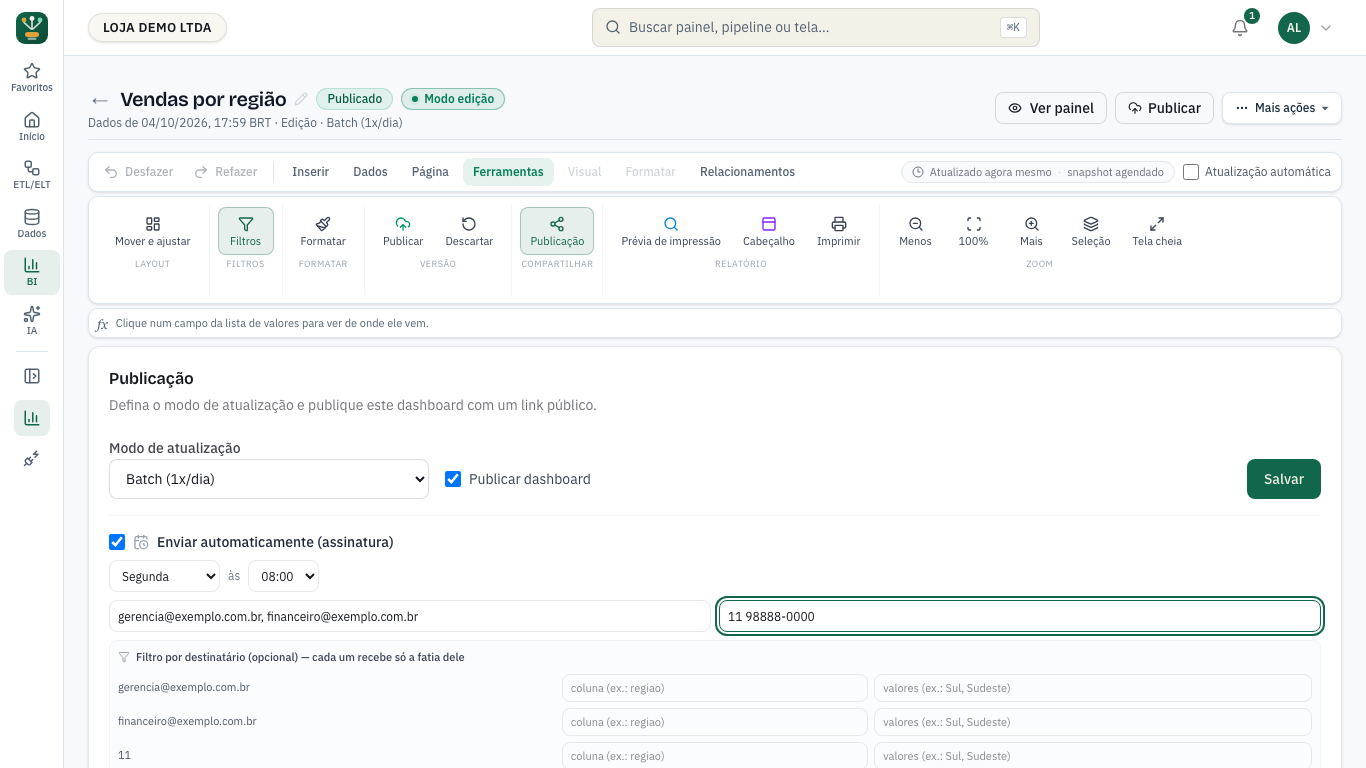Click the Ver painel button
Viewport: 1366px width, 768px height.
(x=1051, y=108)
